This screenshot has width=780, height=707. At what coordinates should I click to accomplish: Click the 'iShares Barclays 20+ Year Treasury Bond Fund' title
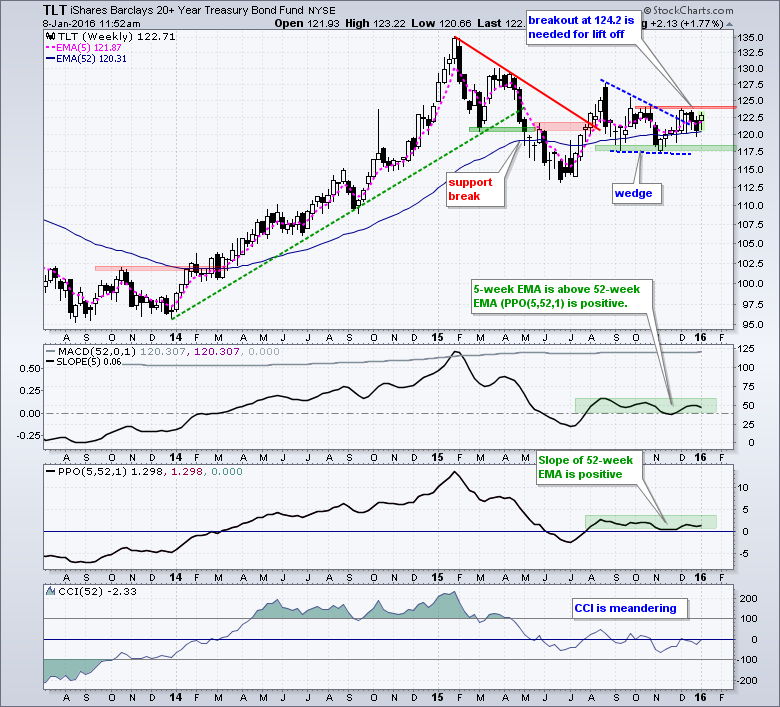click(x=188, y=10)
